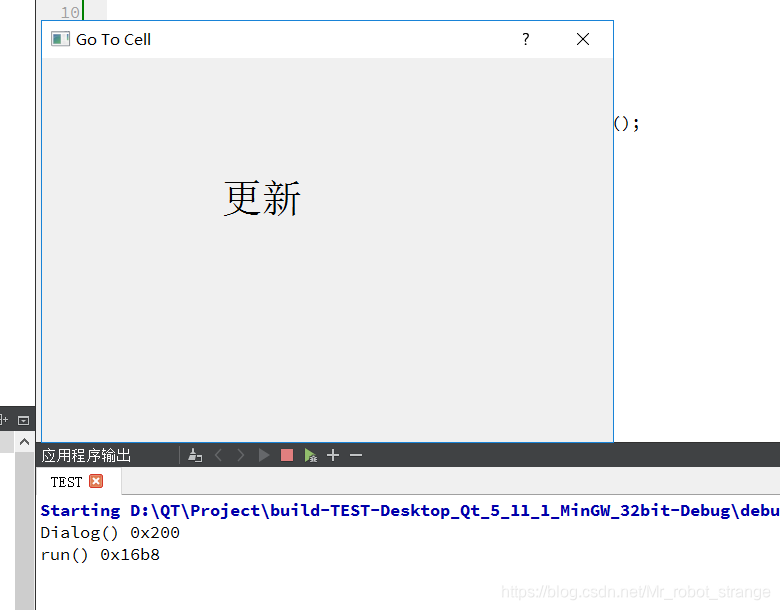Close the left side panel split
Viewport: 780px width, 610px height.
tap(23, 420)
